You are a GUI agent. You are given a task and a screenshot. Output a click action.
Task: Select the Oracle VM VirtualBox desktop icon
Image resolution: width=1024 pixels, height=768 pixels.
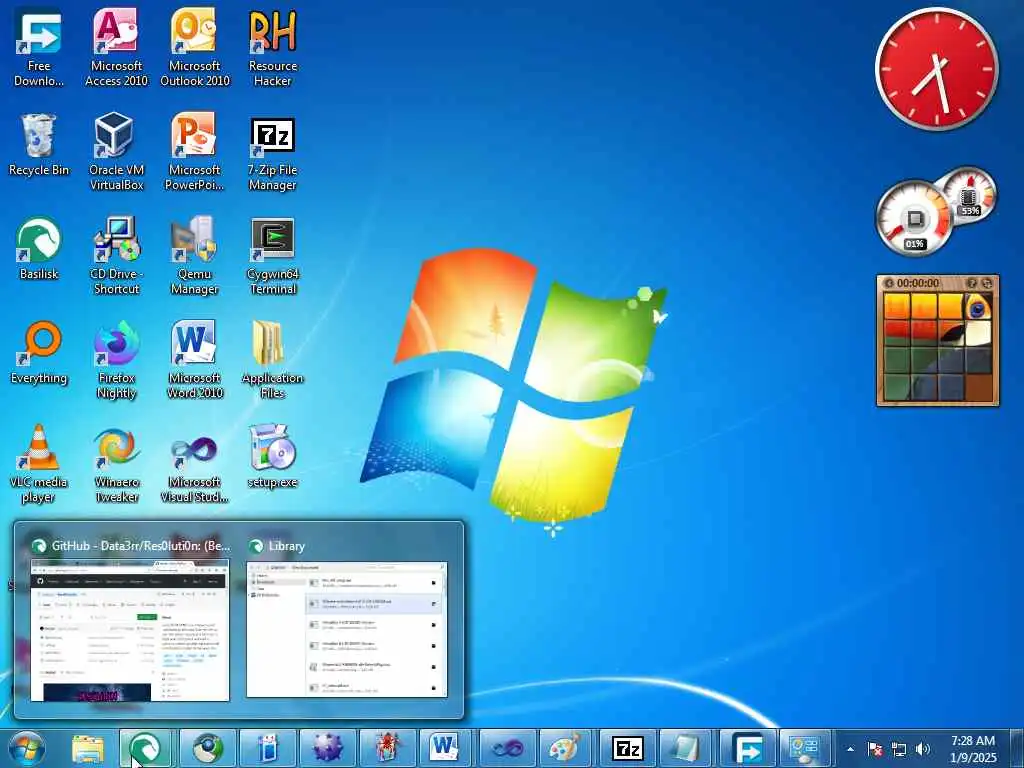(116, 152)
